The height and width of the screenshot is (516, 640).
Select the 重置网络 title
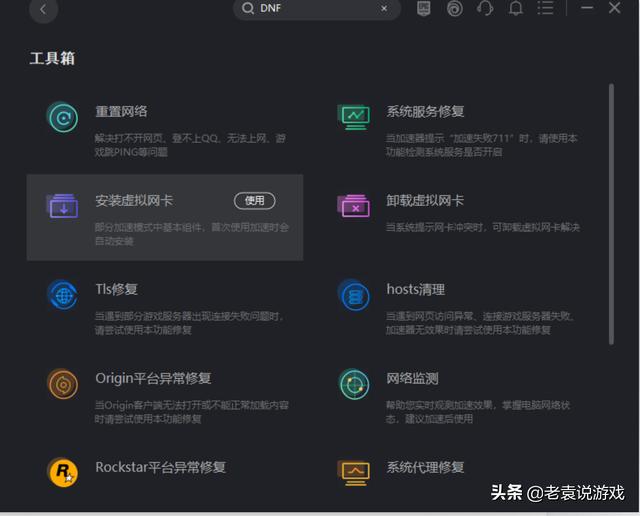pos(121,111)
